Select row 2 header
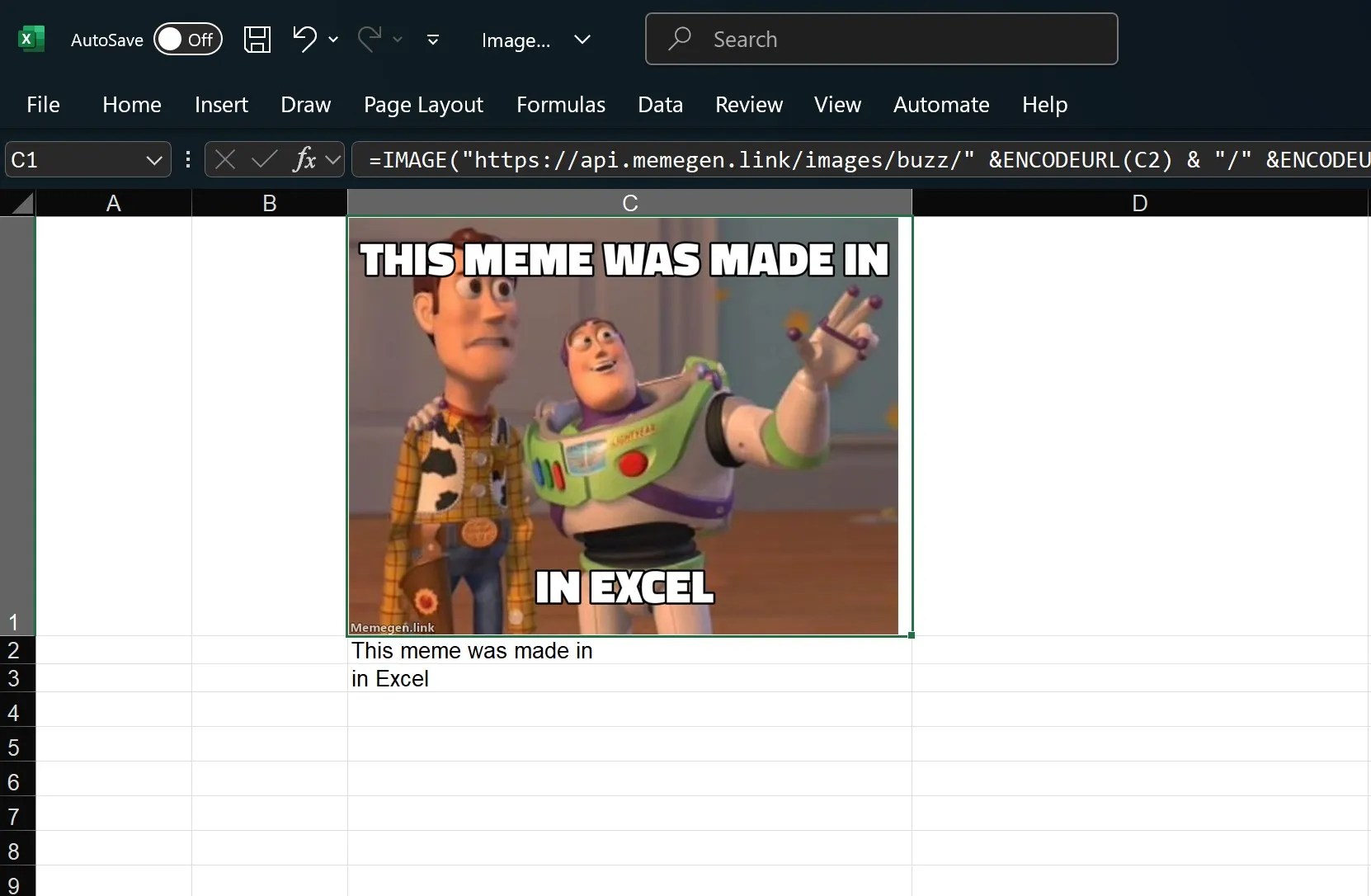The height and width of the screenshot is (896, 1371). 17,650
